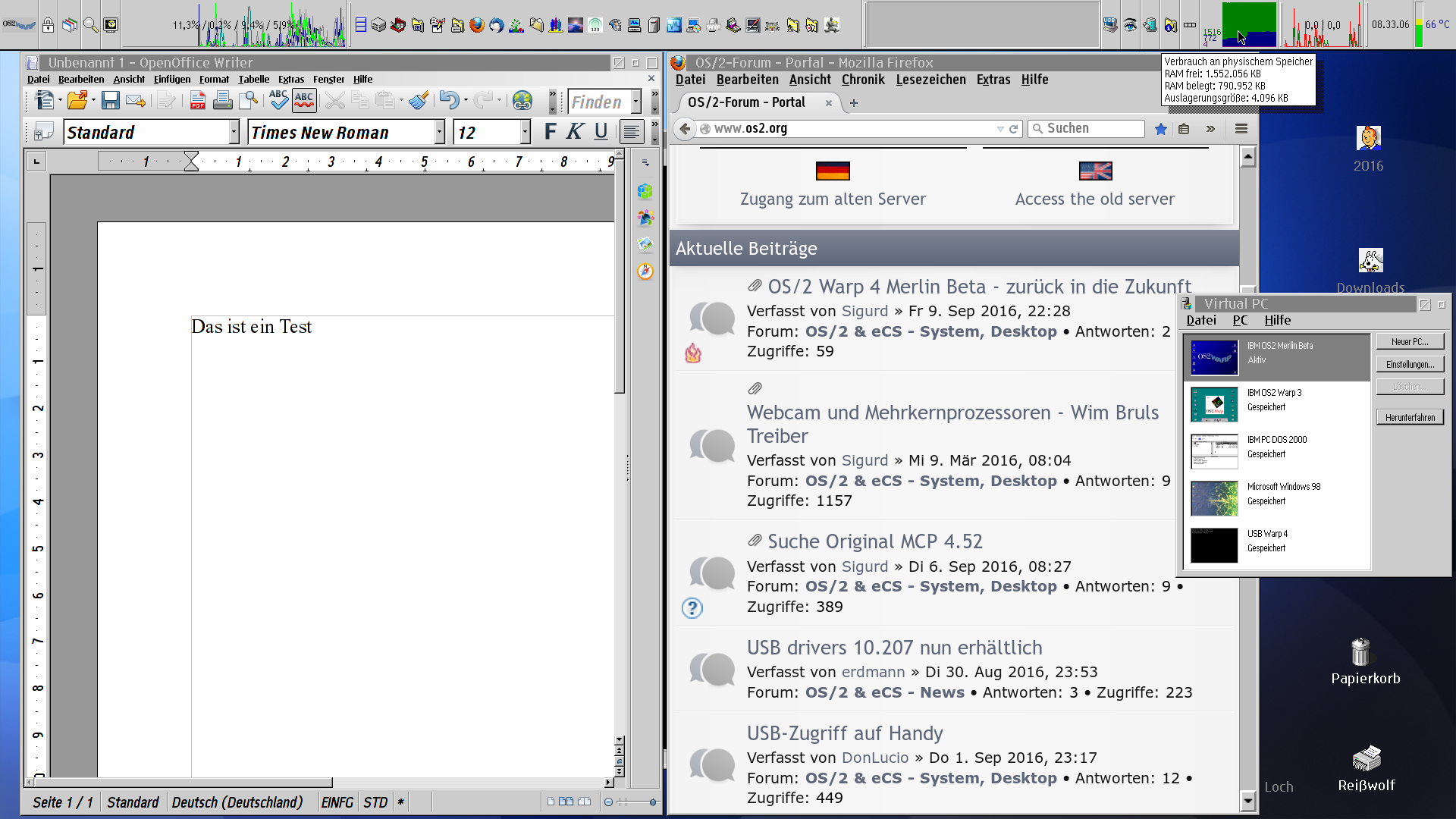Expand the font size 12 dropdown

coord(525,132)
